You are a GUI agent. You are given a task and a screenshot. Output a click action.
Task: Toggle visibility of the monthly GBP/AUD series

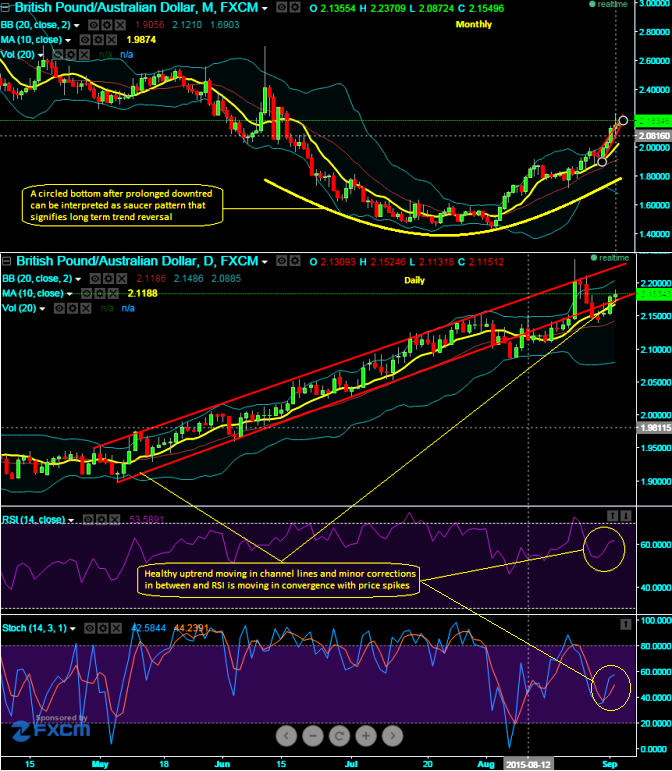(281, 7)
